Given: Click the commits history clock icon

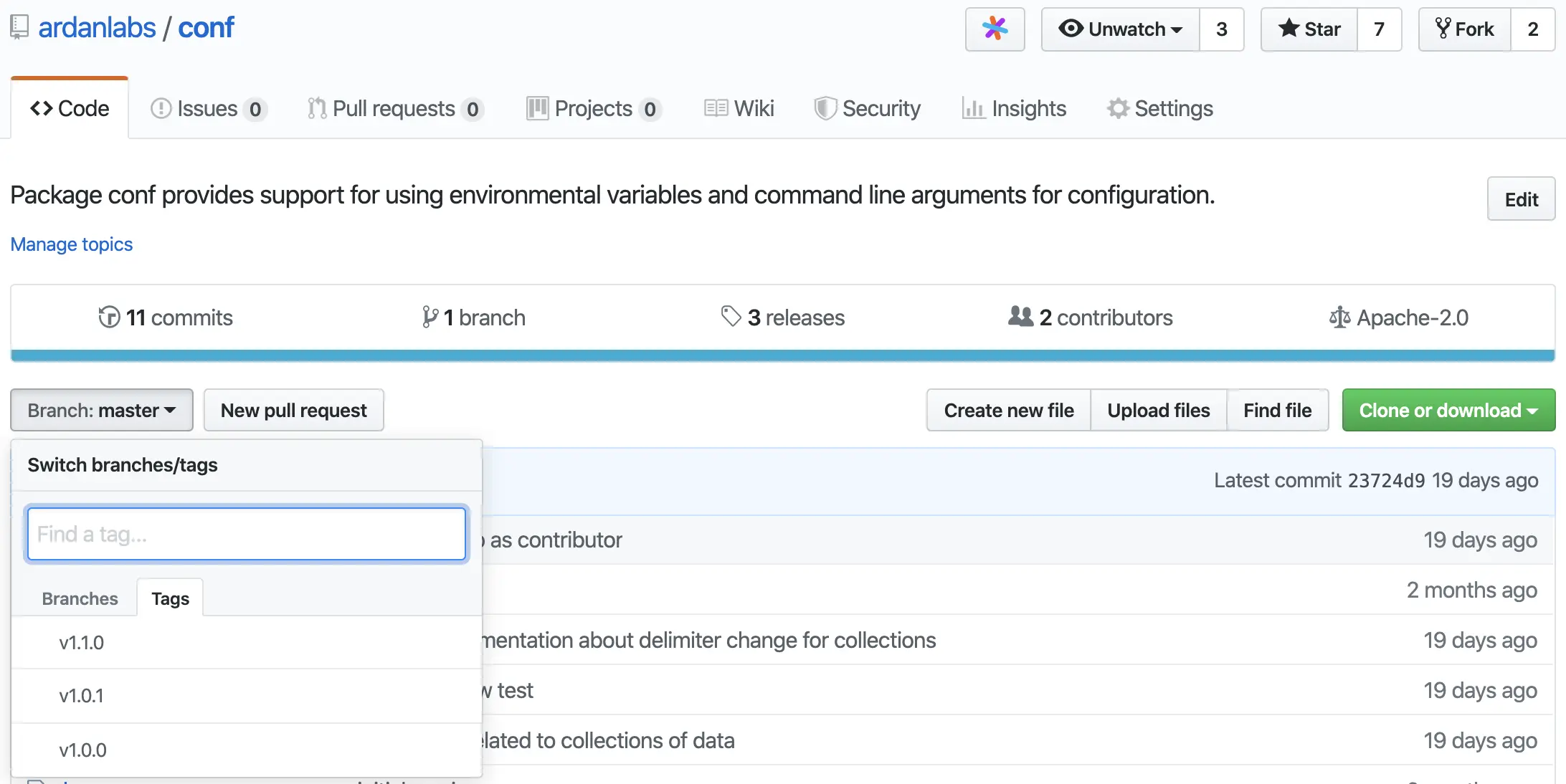Looking at the screenshot, I should (x=109, y=317).
